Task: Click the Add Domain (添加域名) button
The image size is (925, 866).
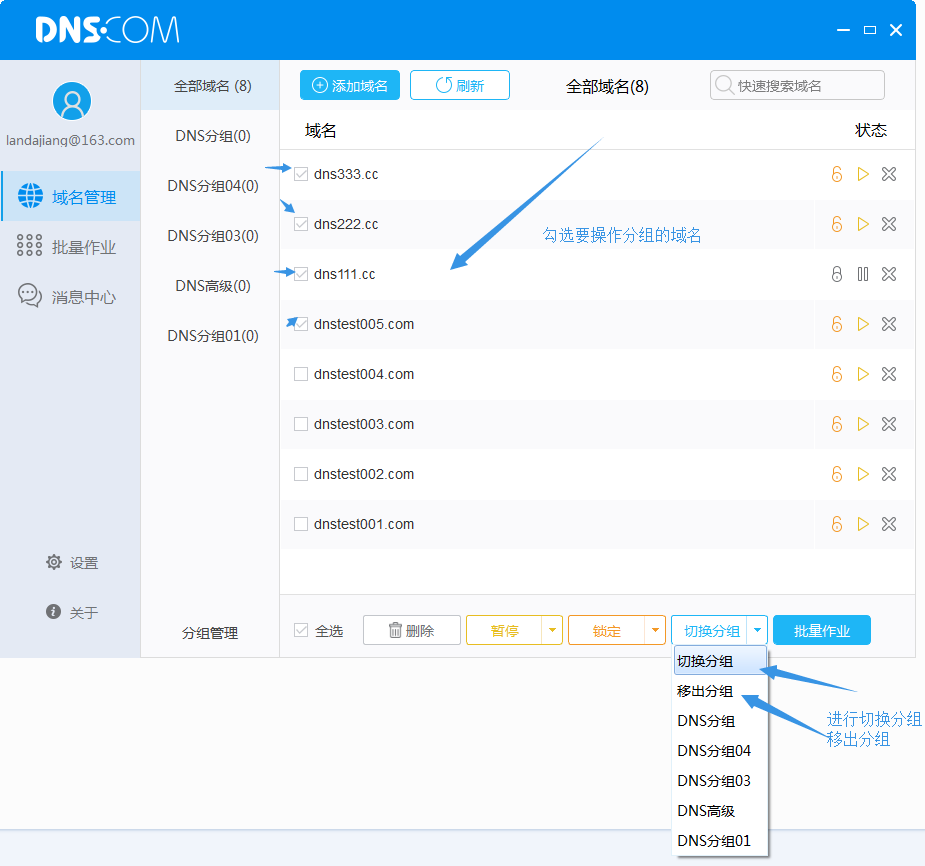Action: coord(350,86)
